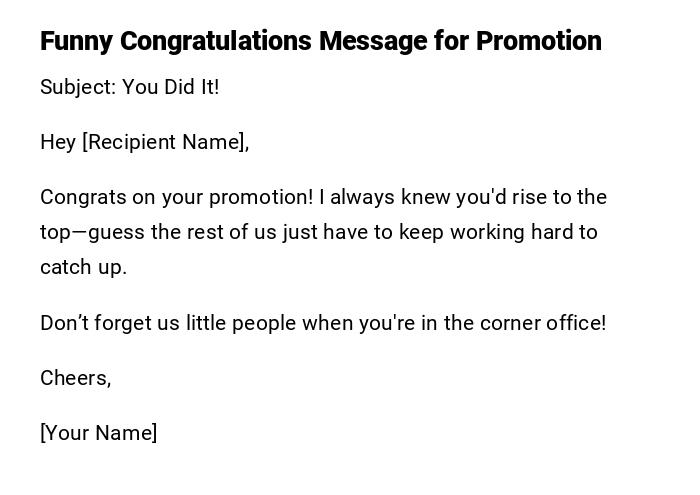This screenshot has width=700, height=495.
Task: Click the word 'Hey' in the greeting
Action: click(x=58, y=142)
